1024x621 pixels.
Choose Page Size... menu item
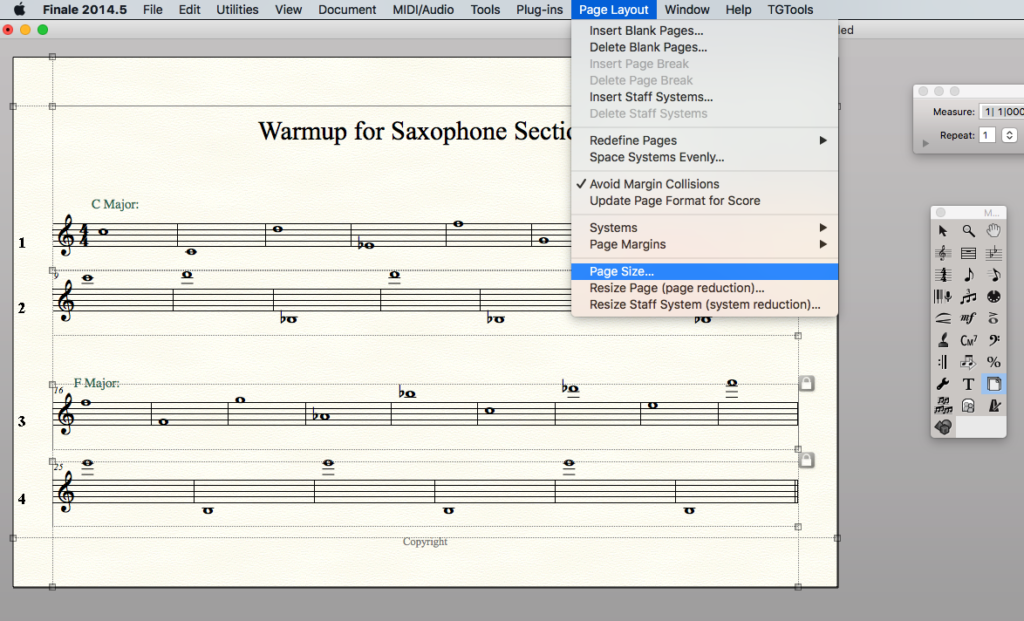[621, 271]
